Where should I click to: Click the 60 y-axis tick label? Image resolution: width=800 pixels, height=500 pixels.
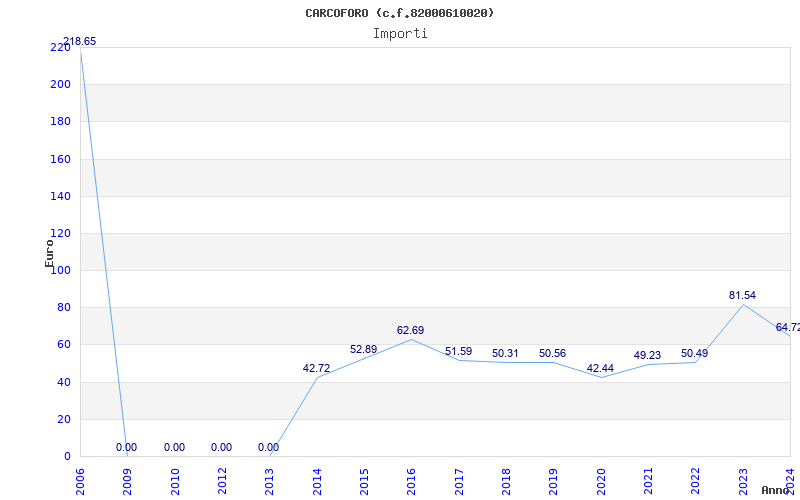point(64,344)
